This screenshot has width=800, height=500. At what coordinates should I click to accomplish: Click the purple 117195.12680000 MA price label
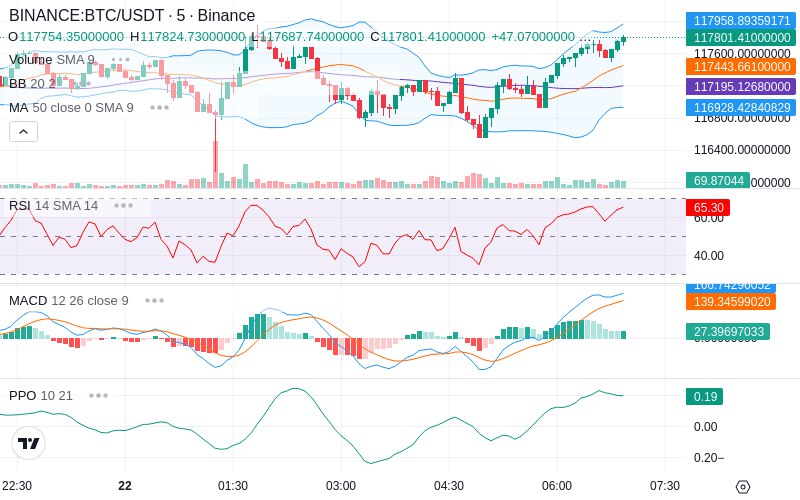pos(741,86)
